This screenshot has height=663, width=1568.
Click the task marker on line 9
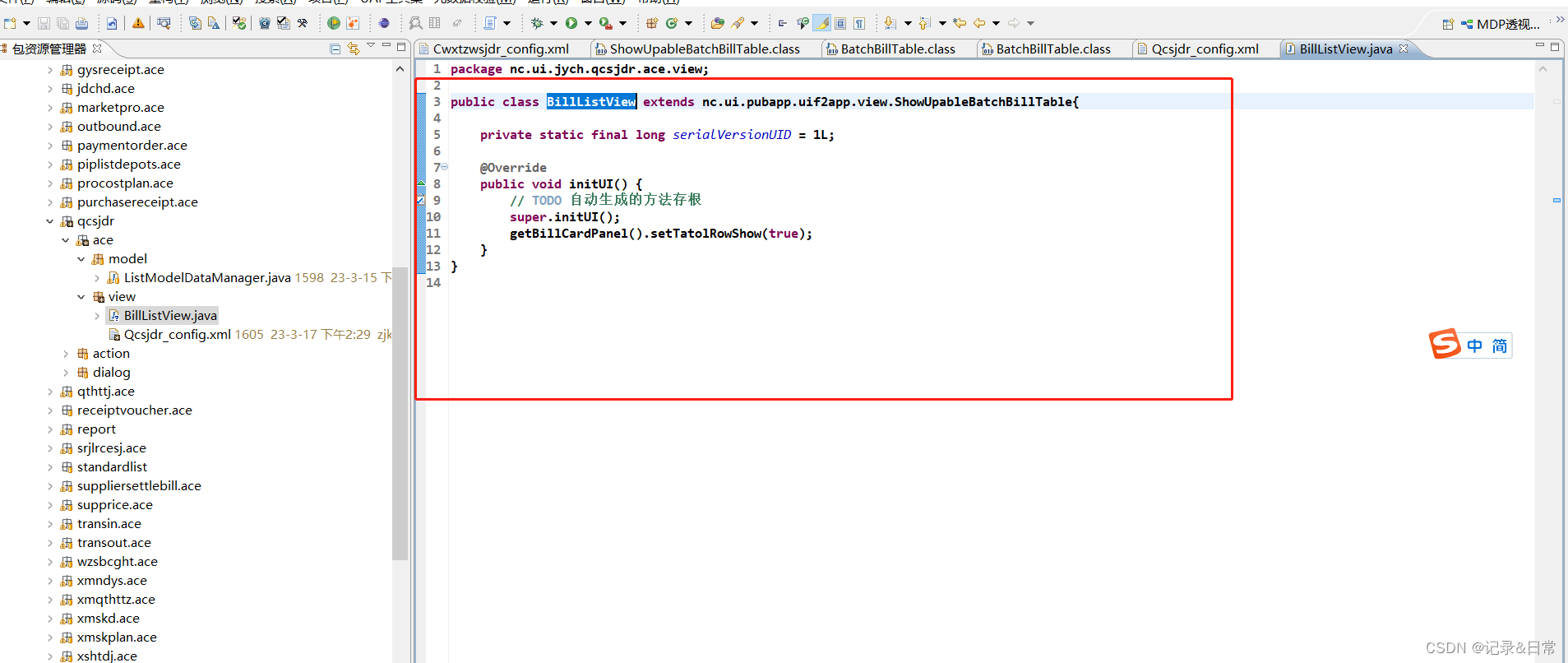(421, 200)
